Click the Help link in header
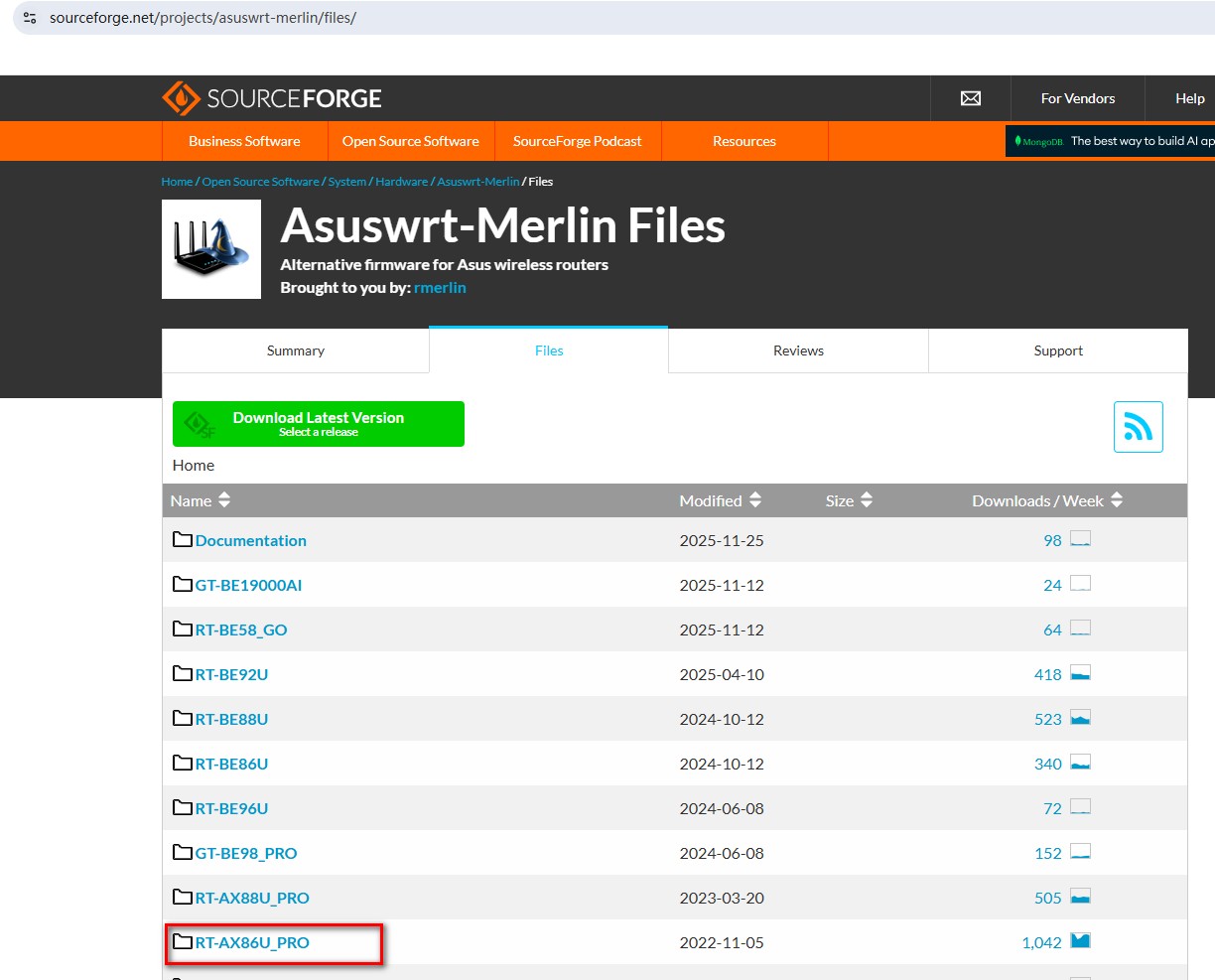Viewport: 1215px width, 980px height. [1190, 98]
